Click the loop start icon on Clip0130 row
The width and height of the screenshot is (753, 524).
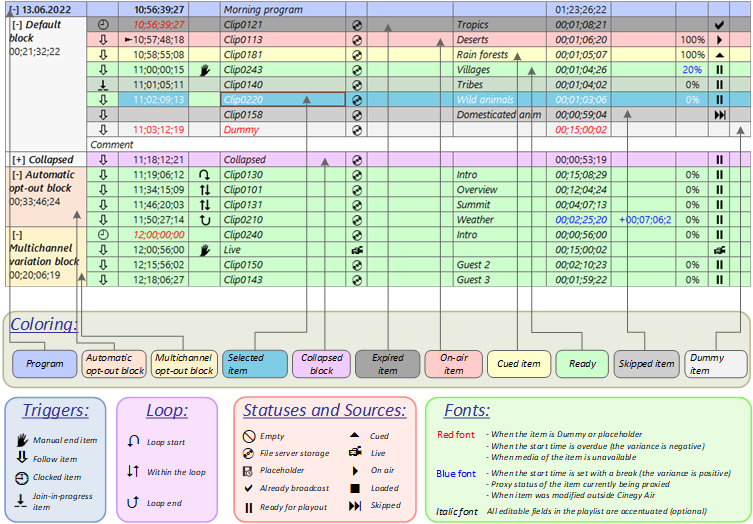[204, 175]
